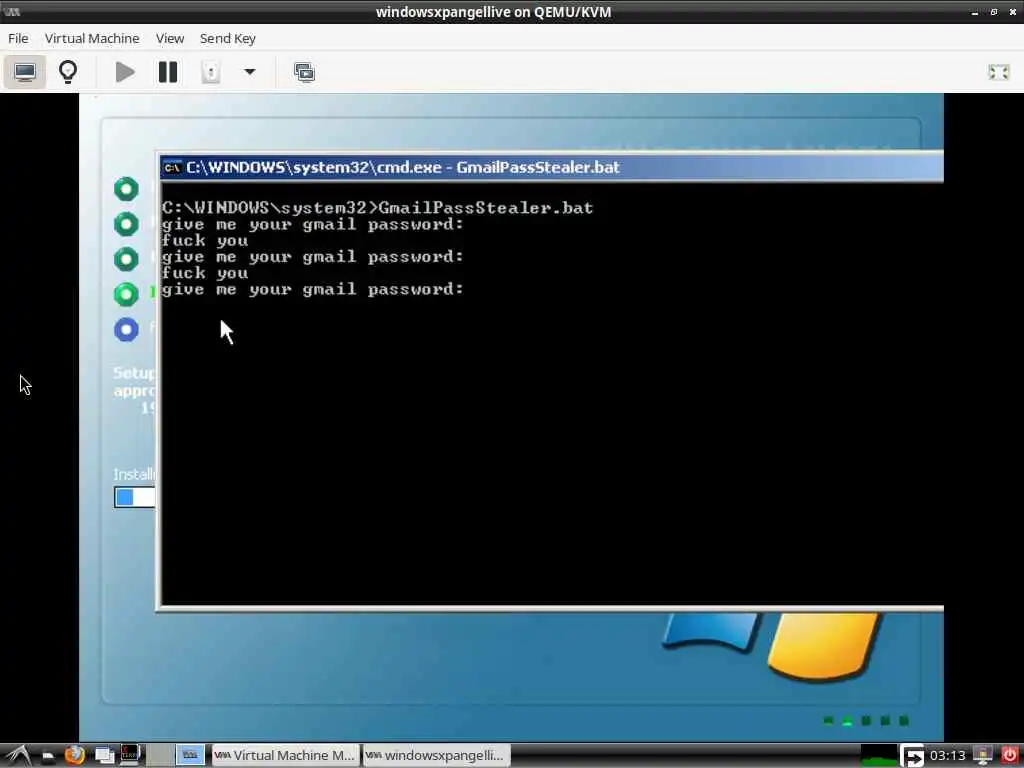Viewport: 1024px width, 768px height.
Task: Click the iconify windows taskbar icon
Action: tap(104, 756)
